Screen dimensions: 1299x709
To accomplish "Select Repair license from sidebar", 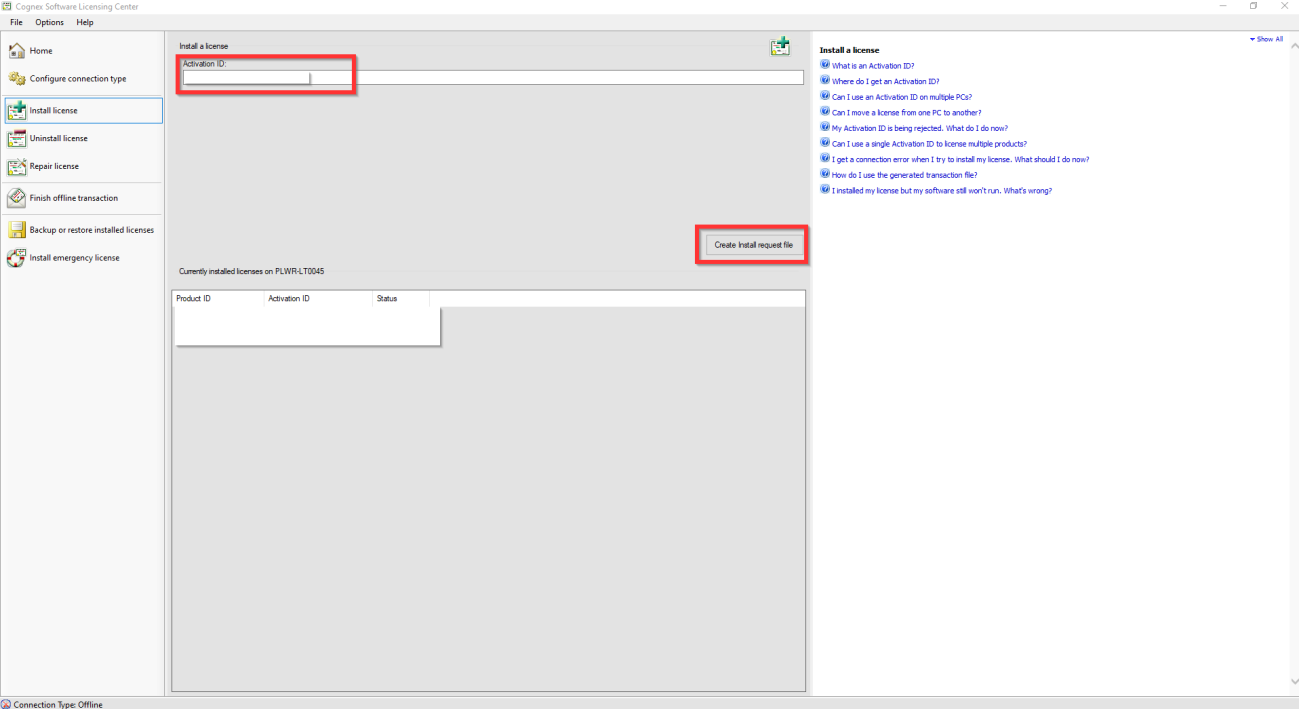I will click(x=55, y=166).
